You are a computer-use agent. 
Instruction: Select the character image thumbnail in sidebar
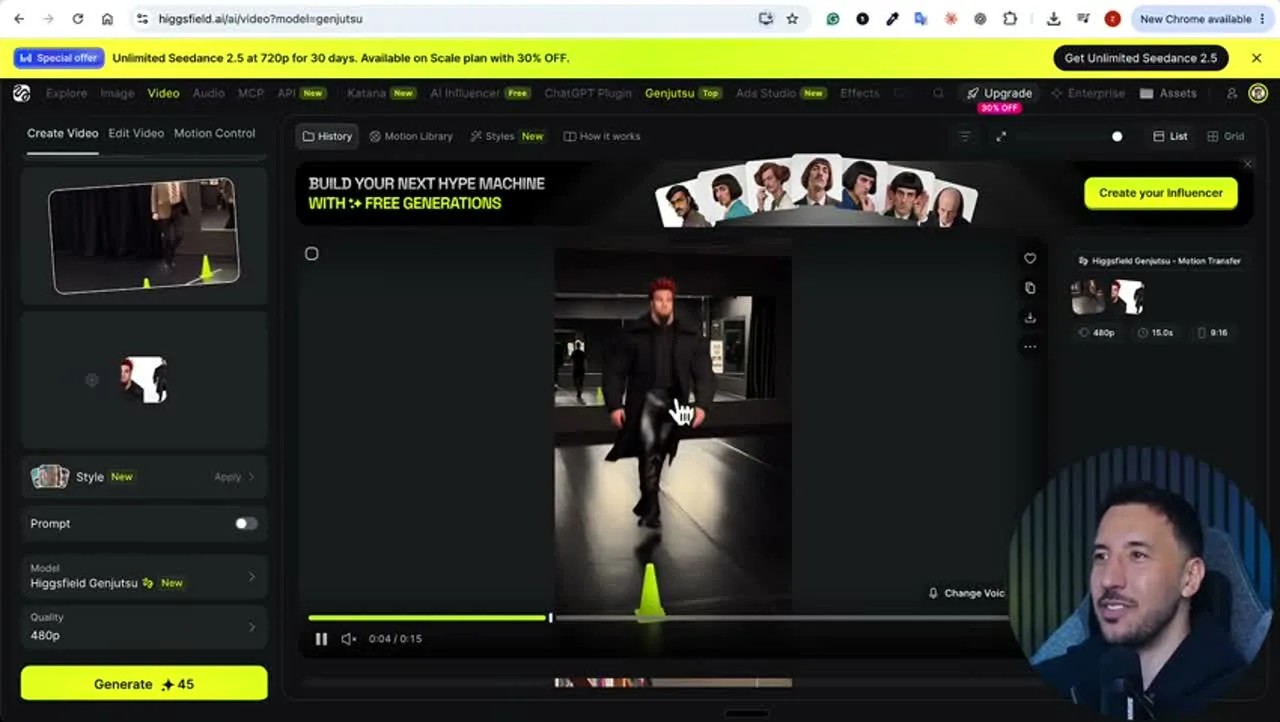(x=144, y=380)
